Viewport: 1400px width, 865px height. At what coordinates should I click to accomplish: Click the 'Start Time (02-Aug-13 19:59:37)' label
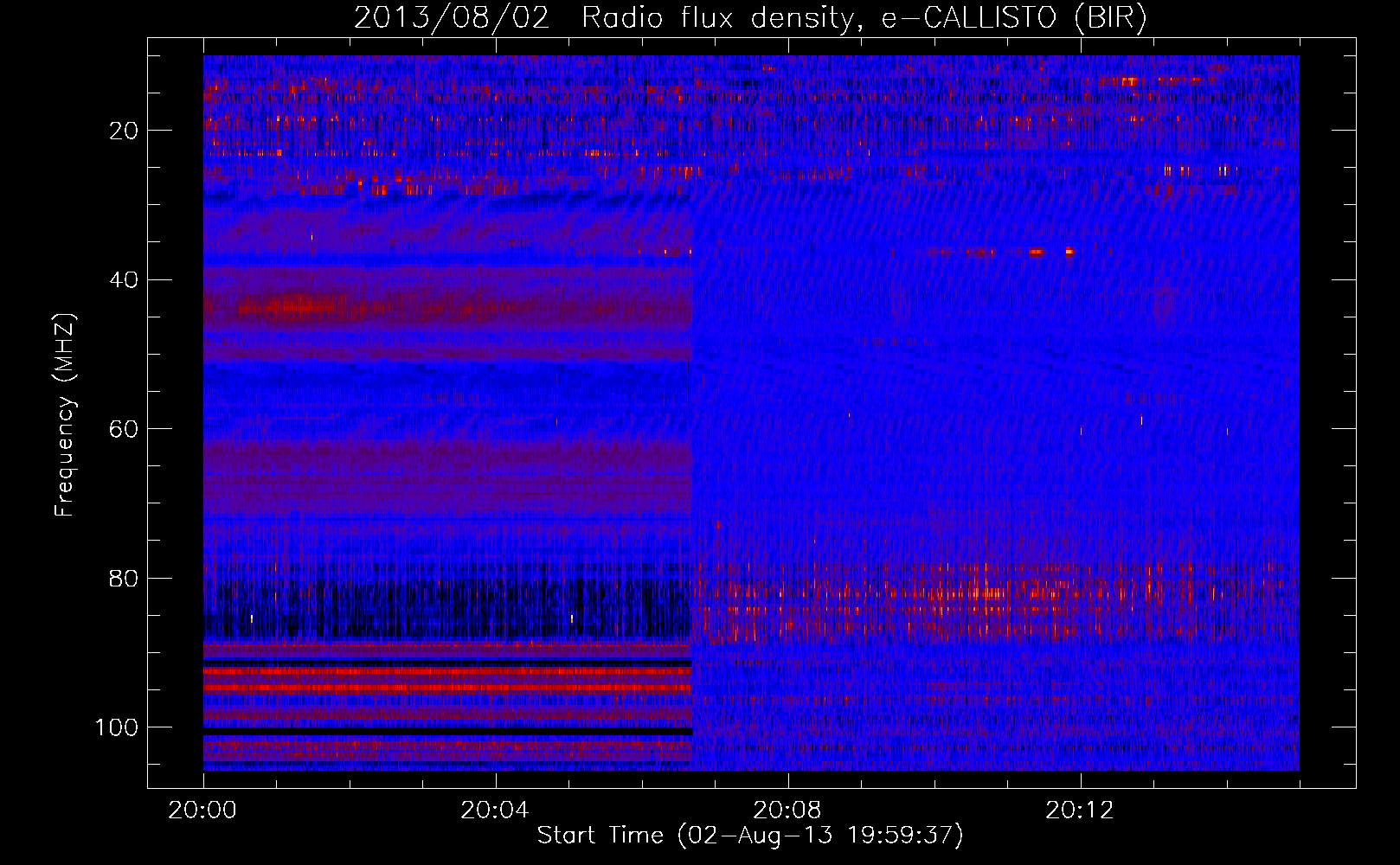750,836
